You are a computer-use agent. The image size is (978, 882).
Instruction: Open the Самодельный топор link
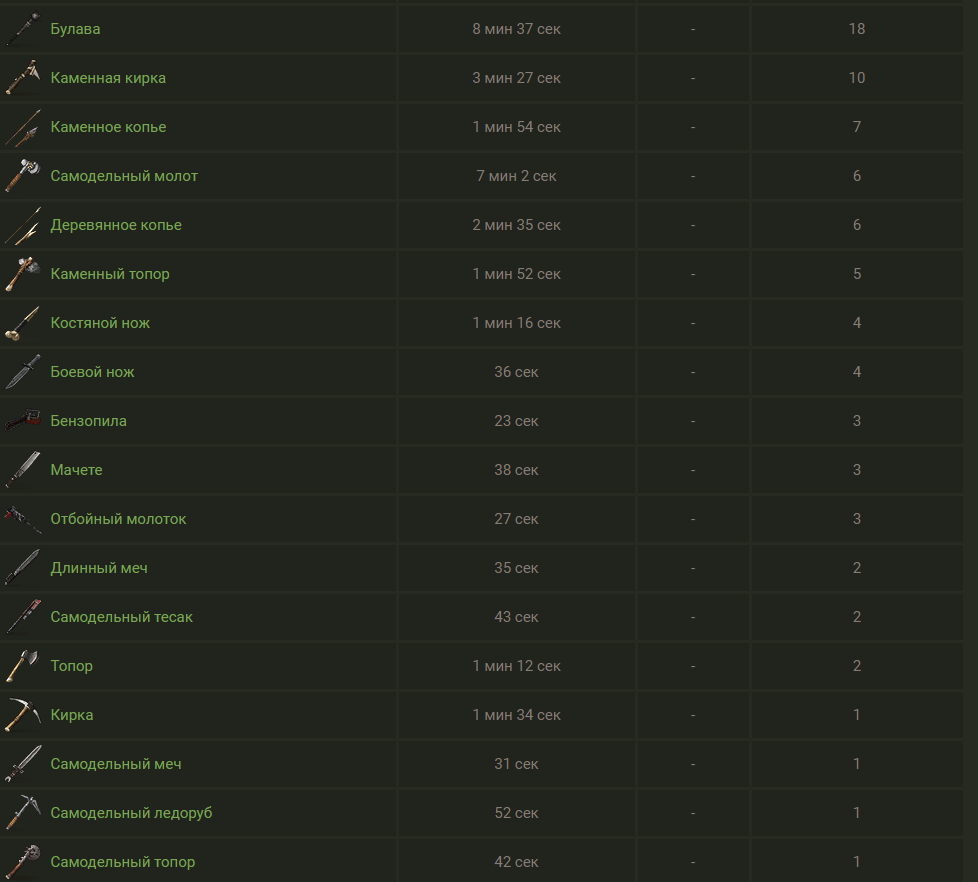pos(123,861)
